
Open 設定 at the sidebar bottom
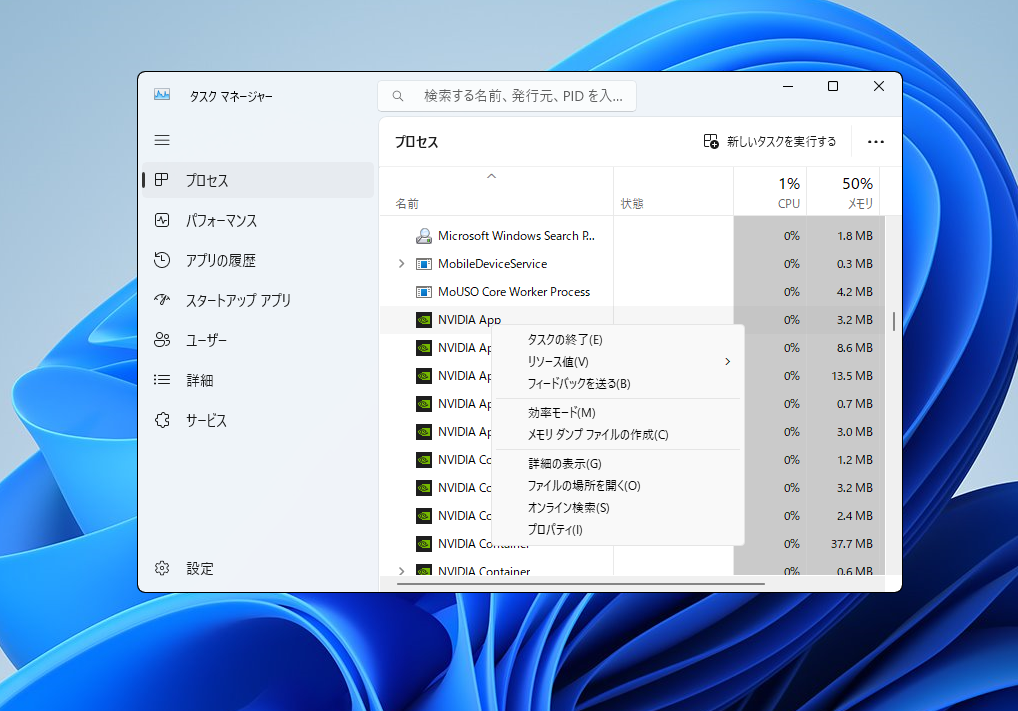tap(258, 568)
